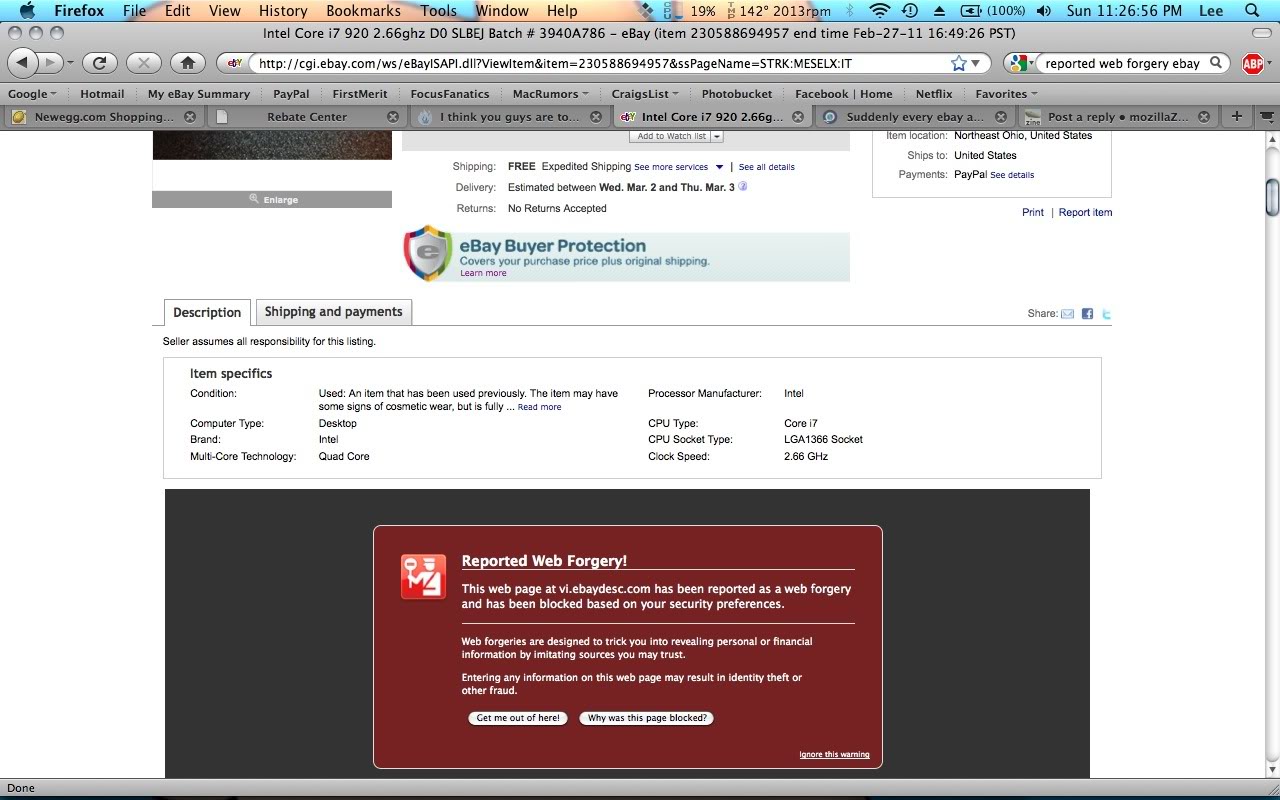Screen dimensions: 1280x800
Task: Click the Google search input field
Action: click(1122, 63)
